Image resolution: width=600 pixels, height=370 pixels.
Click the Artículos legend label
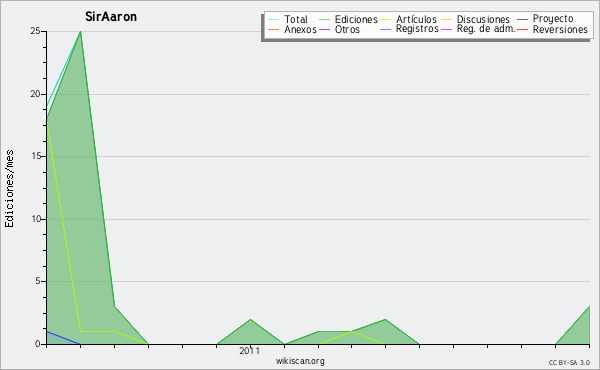point(416,20)
